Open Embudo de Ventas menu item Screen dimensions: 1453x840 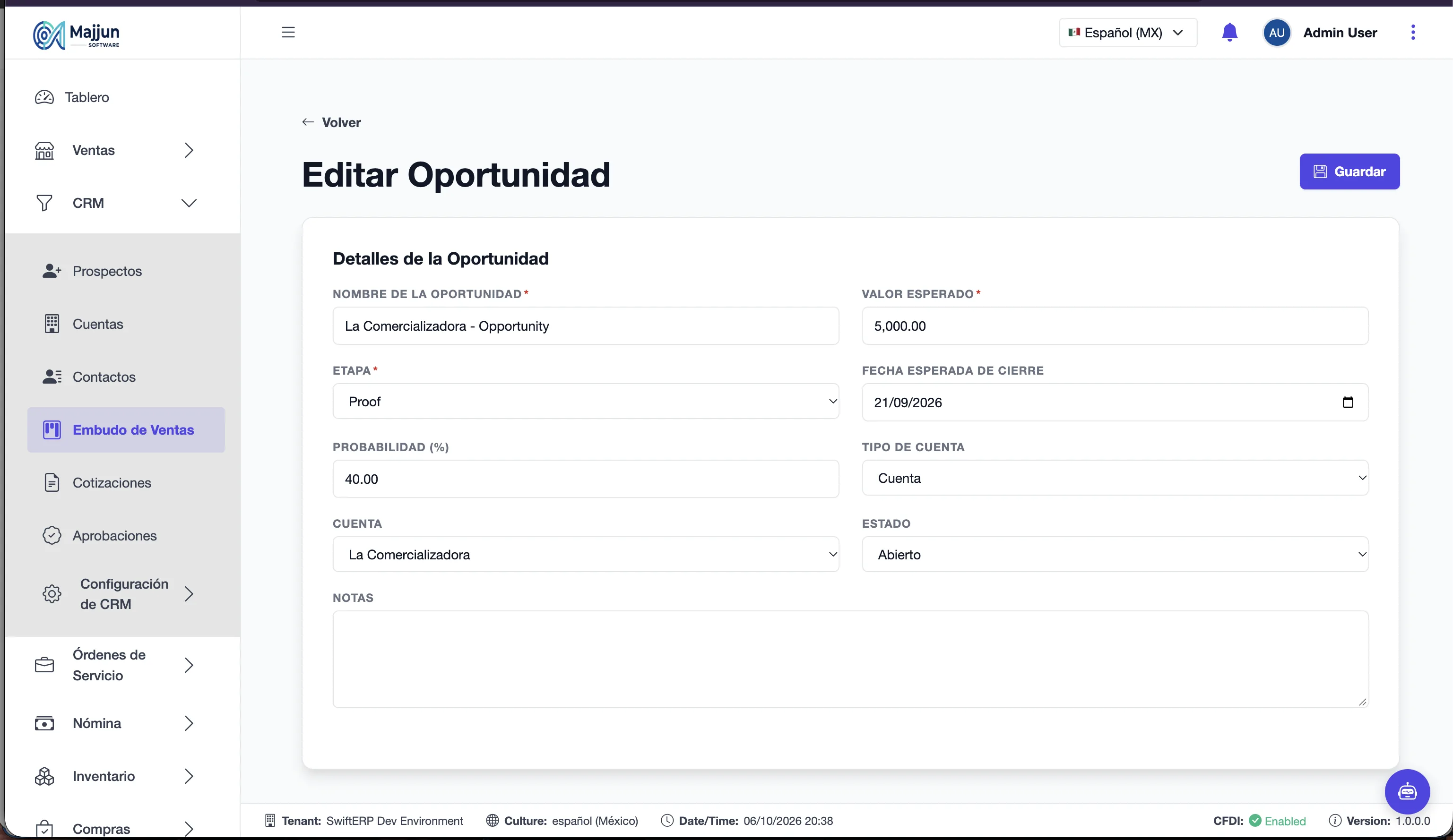pos(126,430)
